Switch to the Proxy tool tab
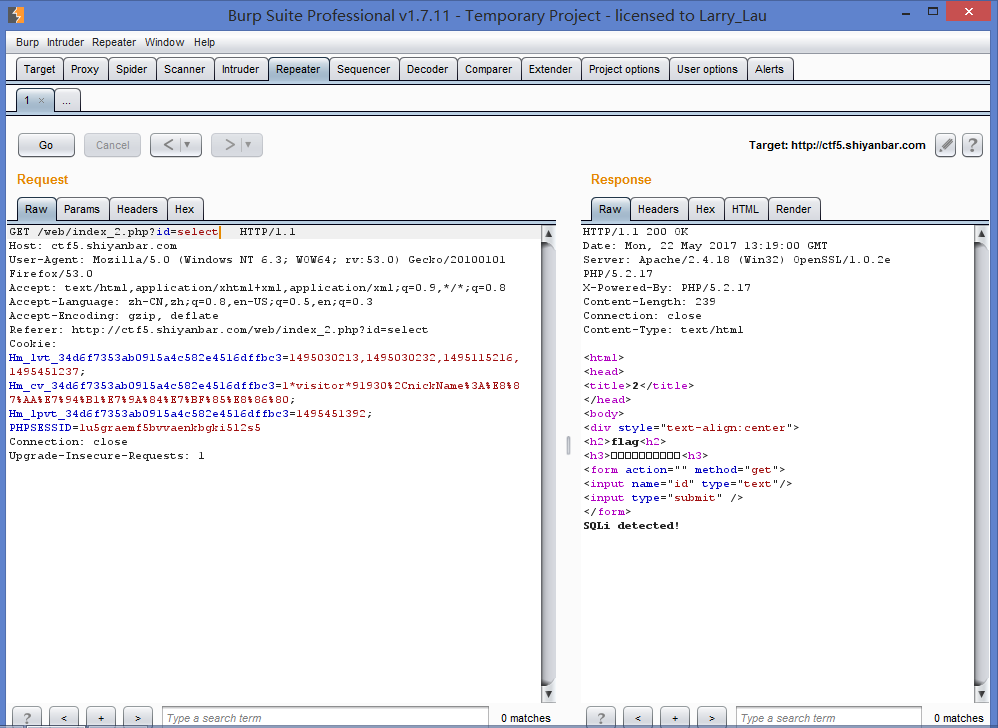The height and width of the screenshot is (728, 998). pos(85,69)
